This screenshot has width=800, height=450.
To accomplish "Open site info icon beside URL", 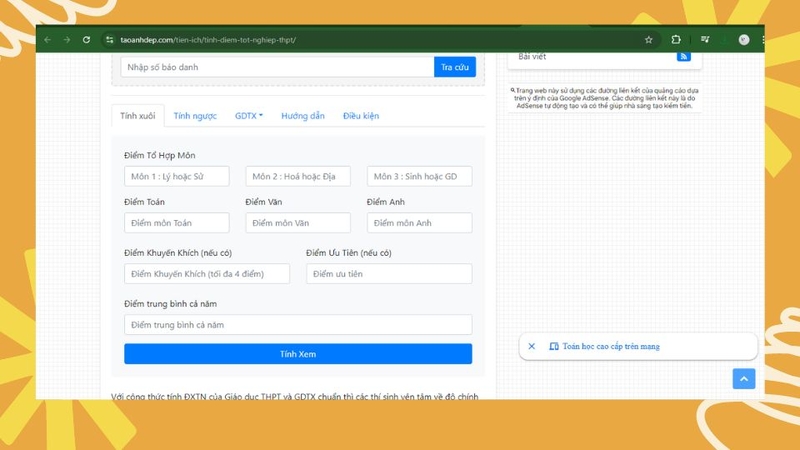I will 109,40.
